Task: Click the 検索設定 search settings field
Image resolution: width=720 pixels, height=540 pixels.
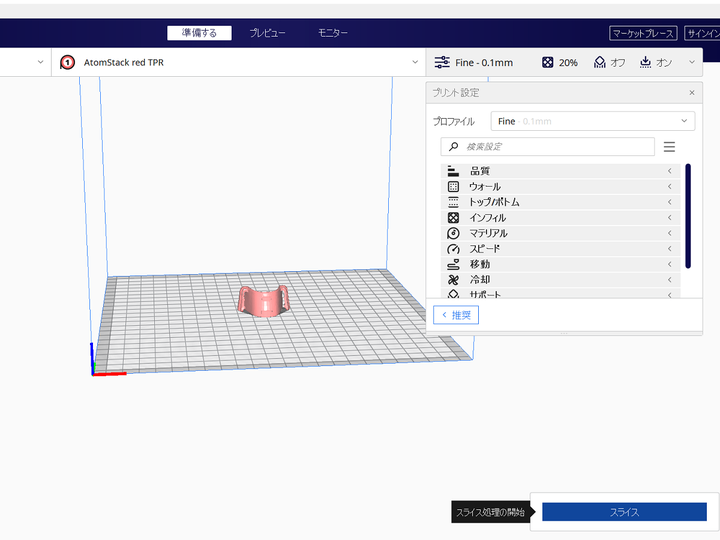Action: click(x=547, y=147)
